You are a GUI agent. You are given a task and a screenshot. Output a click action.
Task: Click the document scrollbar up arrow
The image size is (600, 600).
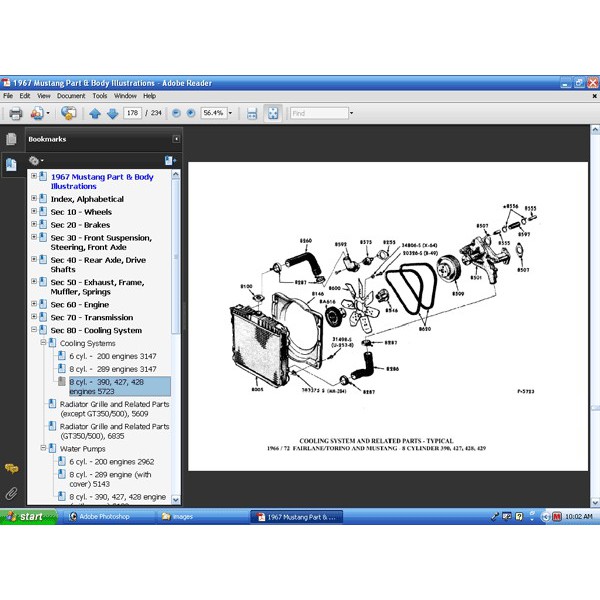click(595, 130)
